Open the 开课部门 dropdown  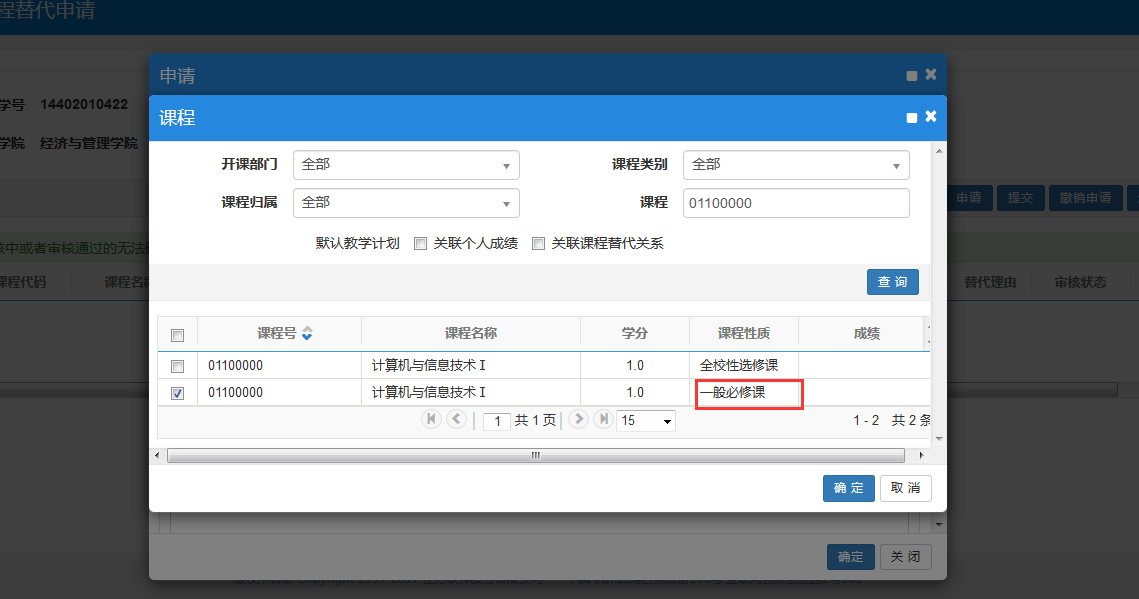tap(406, 165)
